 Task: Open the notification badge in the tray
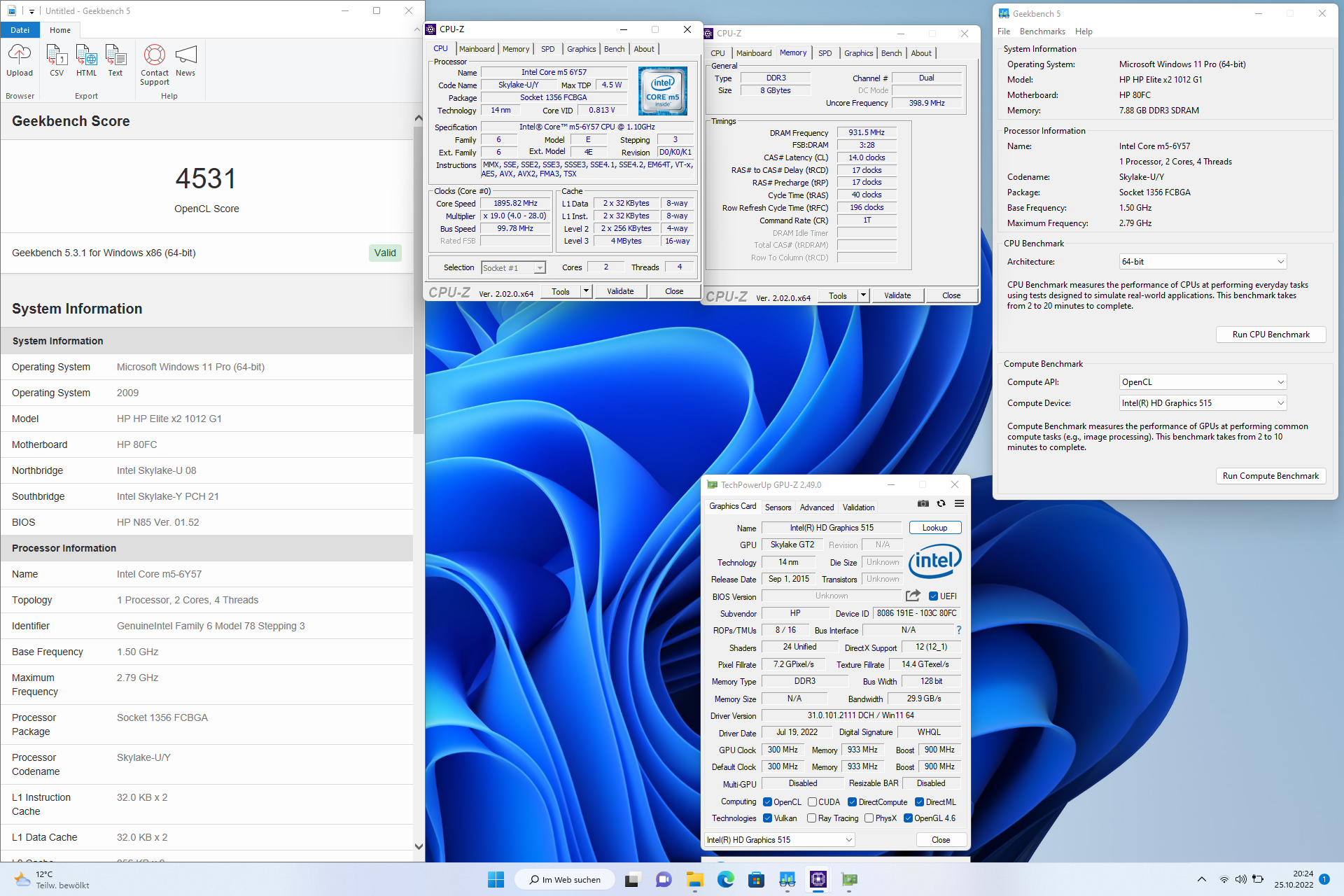coord(1324,879)
